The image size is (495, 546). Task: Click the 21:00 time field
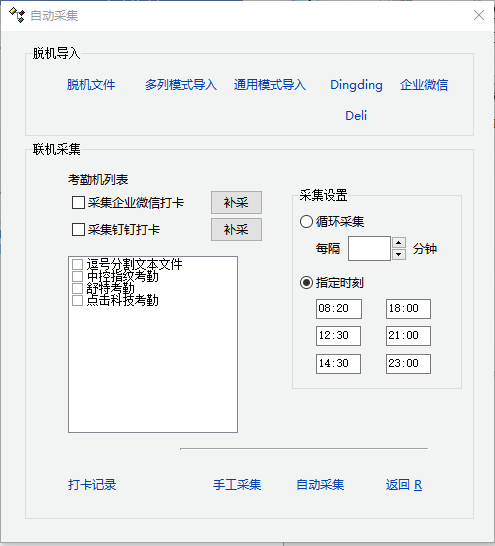[408, 336]
